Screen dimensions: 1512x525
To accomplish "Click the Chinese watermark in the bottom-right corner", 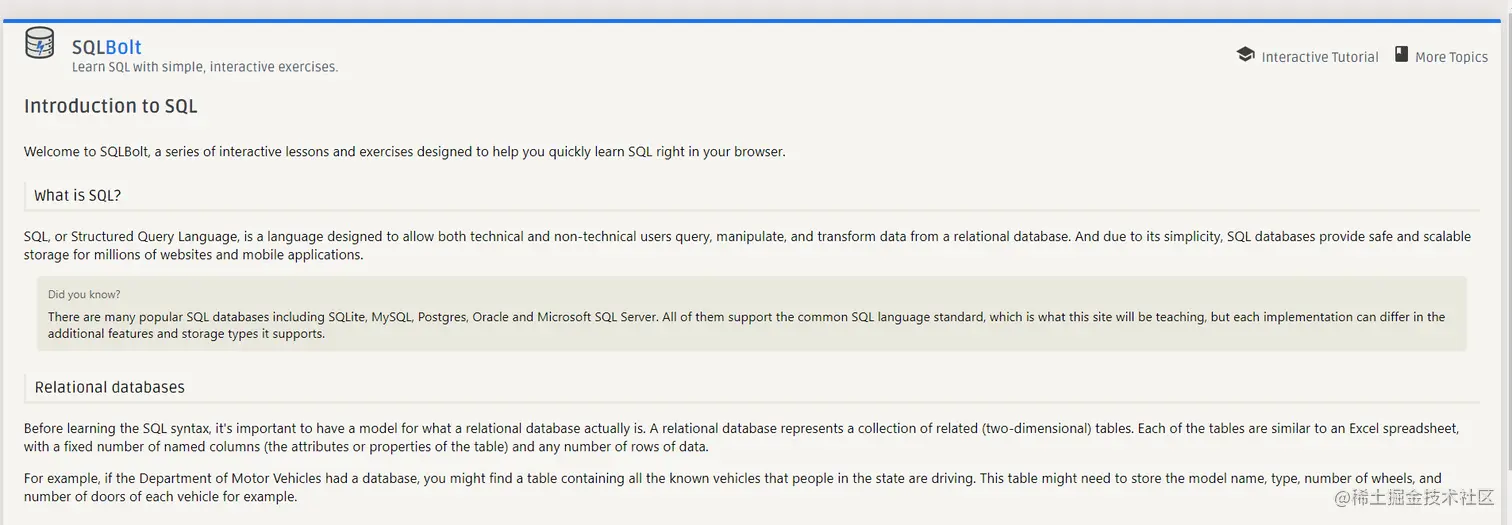I will pos(1430,497).
